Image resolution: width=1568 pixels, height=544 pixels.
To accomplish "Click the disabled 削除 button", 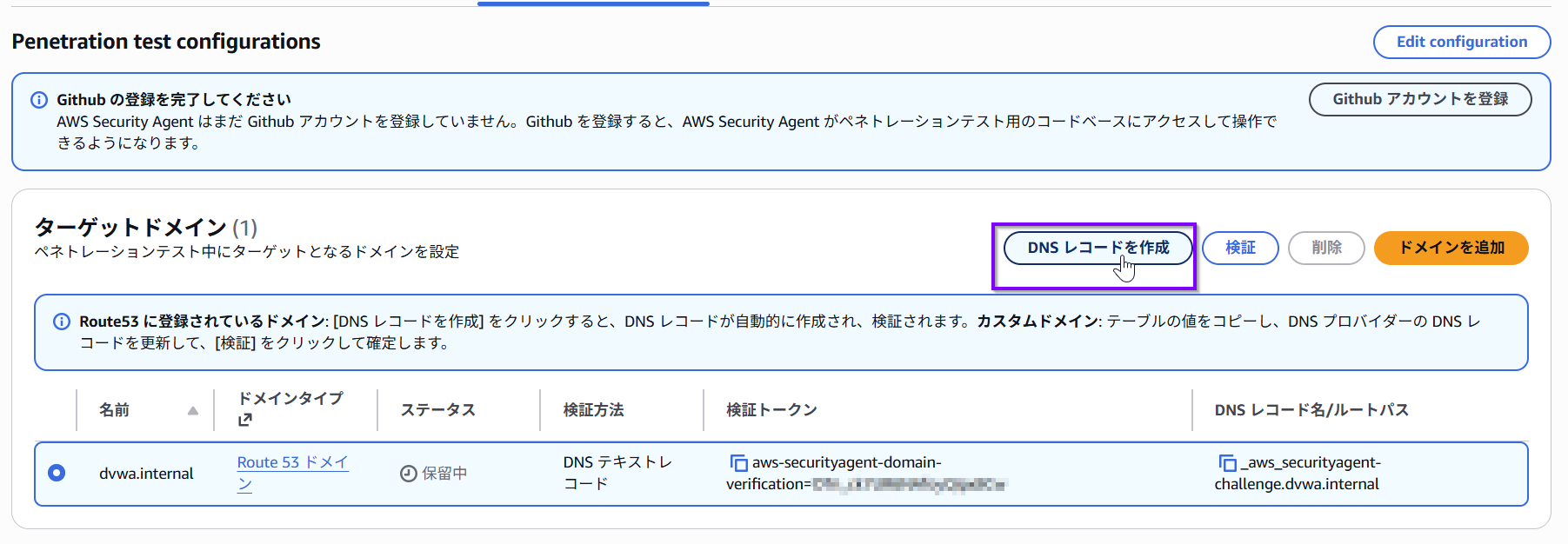I will point(1326,248).
